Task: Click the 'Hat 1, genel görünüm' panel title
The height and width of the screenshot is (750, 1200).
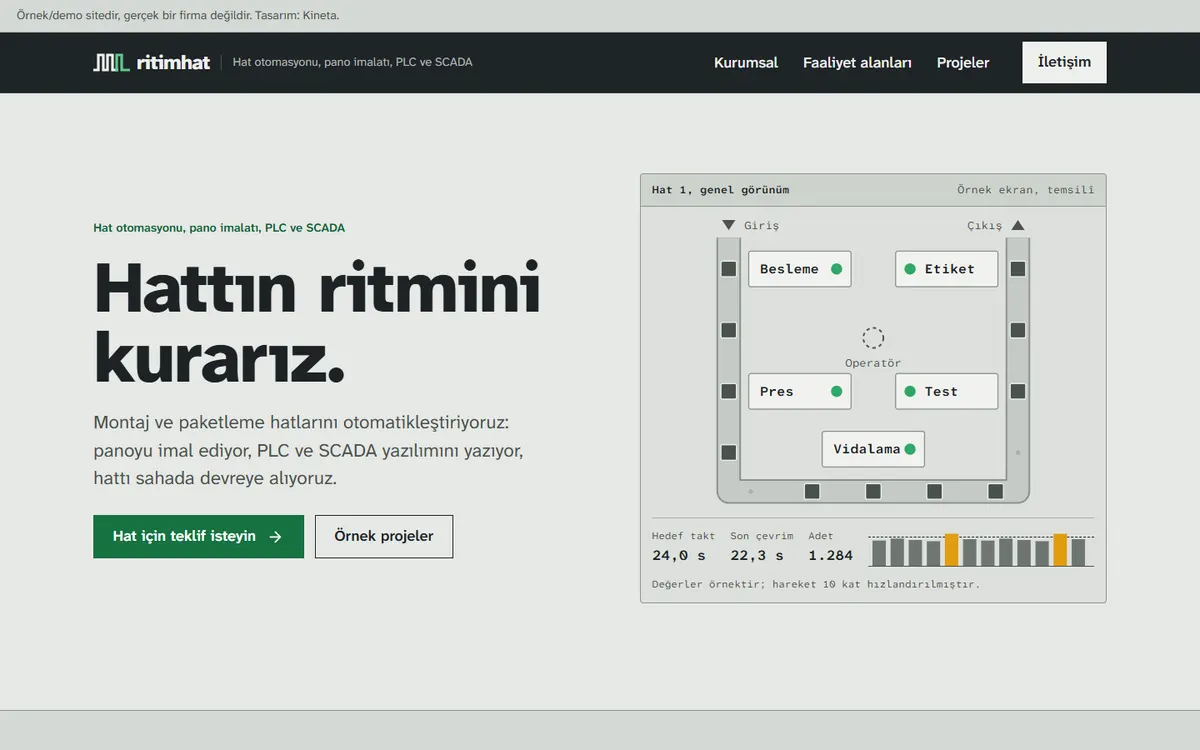Action: [x=720, y=190]
